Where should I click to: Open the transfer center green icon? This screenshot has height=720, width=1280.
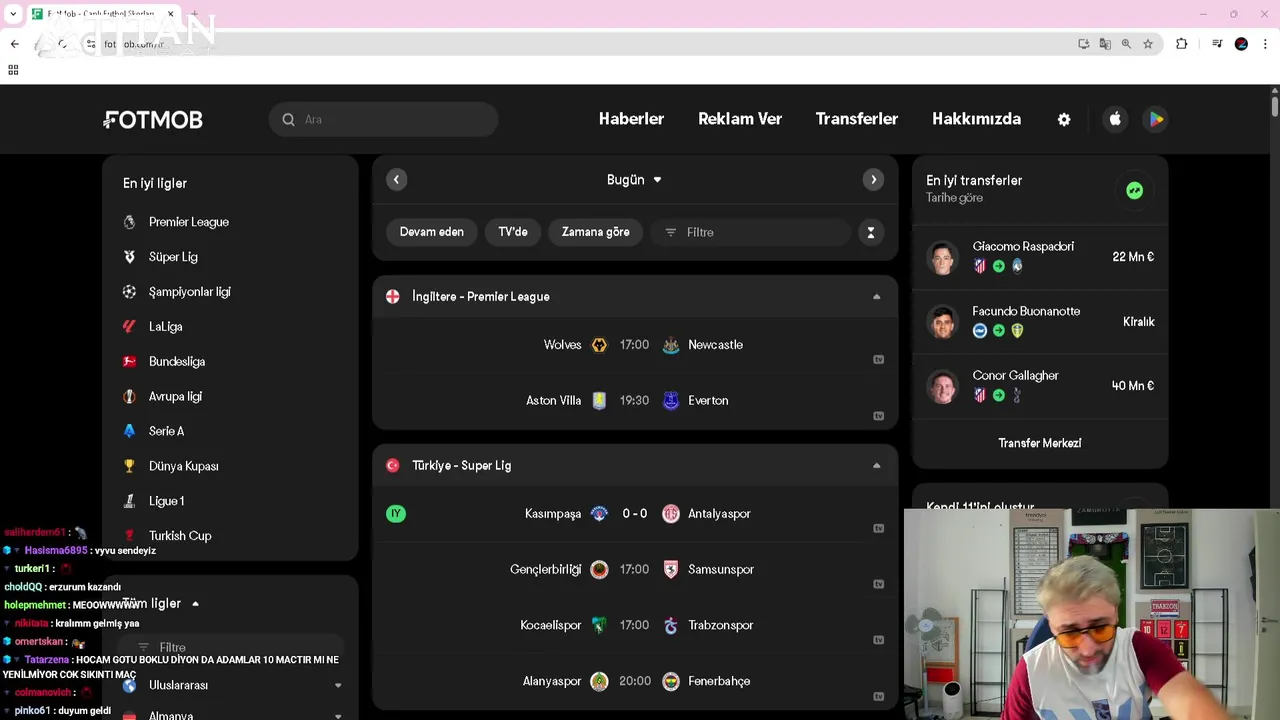click(x=1134, y=190)
